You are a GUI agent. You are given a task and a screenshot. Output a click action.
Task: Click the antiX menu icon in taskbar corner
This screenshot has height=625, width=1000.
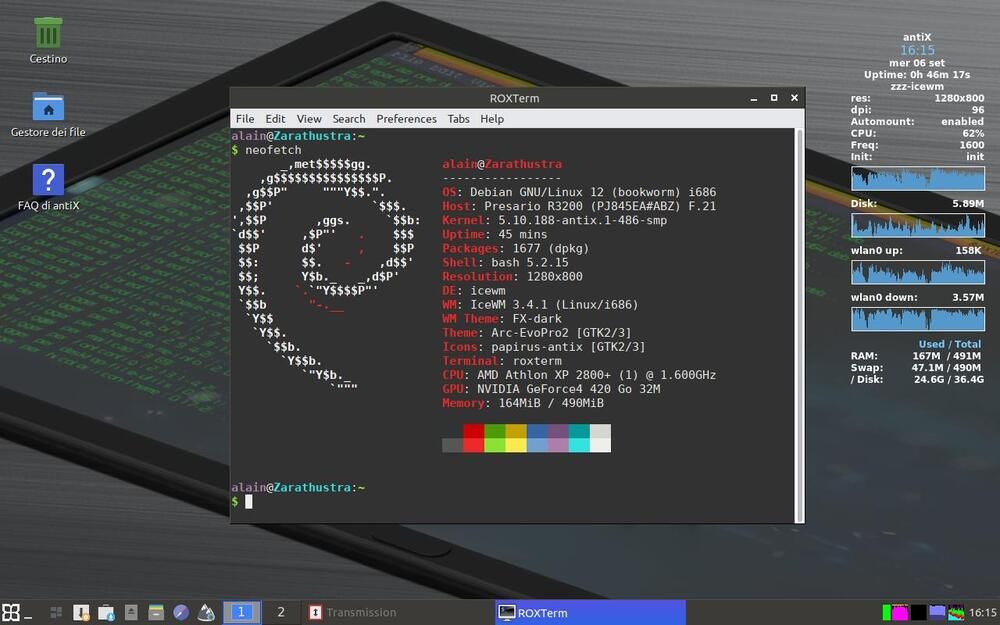tap(10, 612)
